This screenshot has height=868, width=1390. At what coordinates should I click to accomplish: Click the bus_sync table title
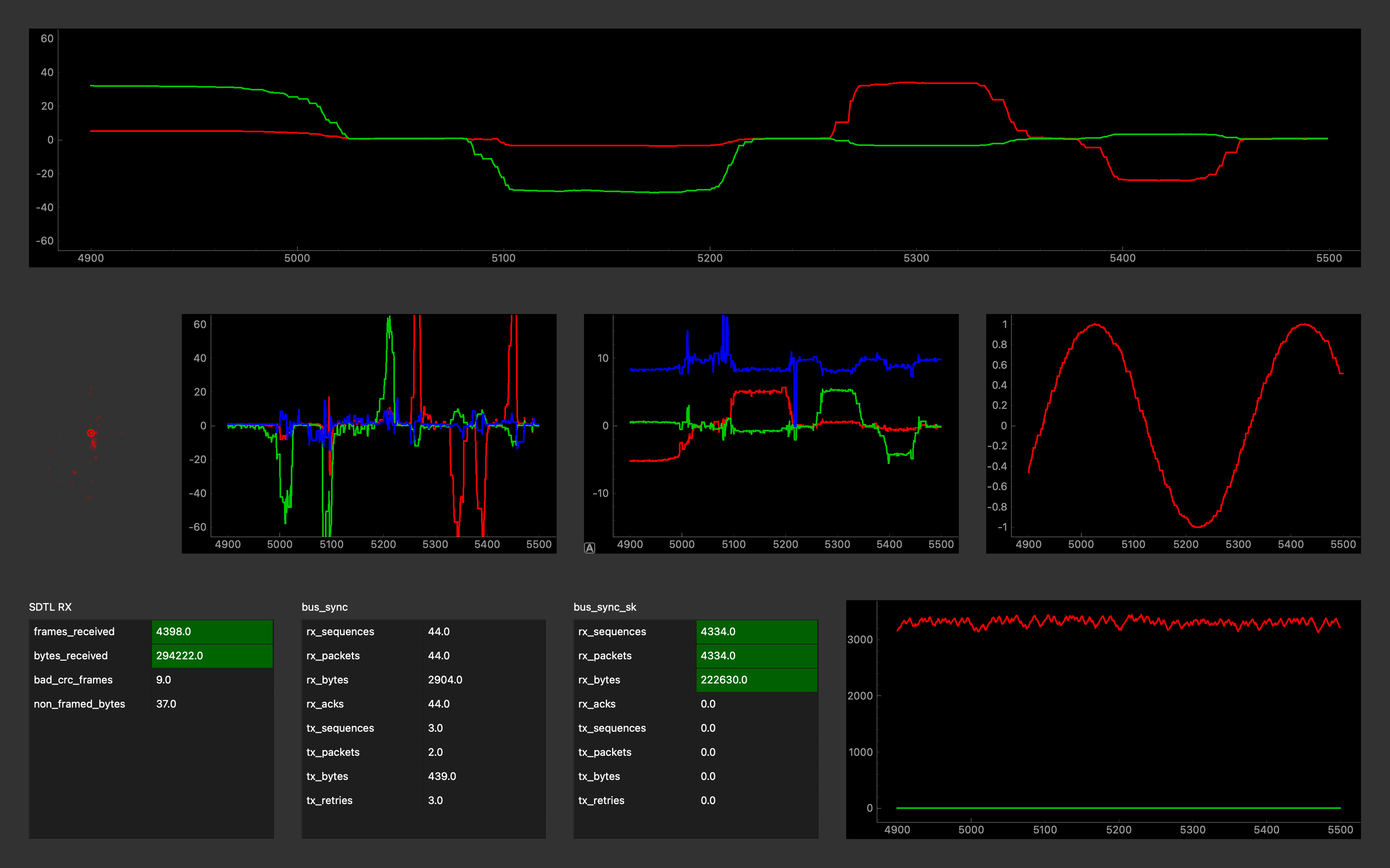[325, 607]
